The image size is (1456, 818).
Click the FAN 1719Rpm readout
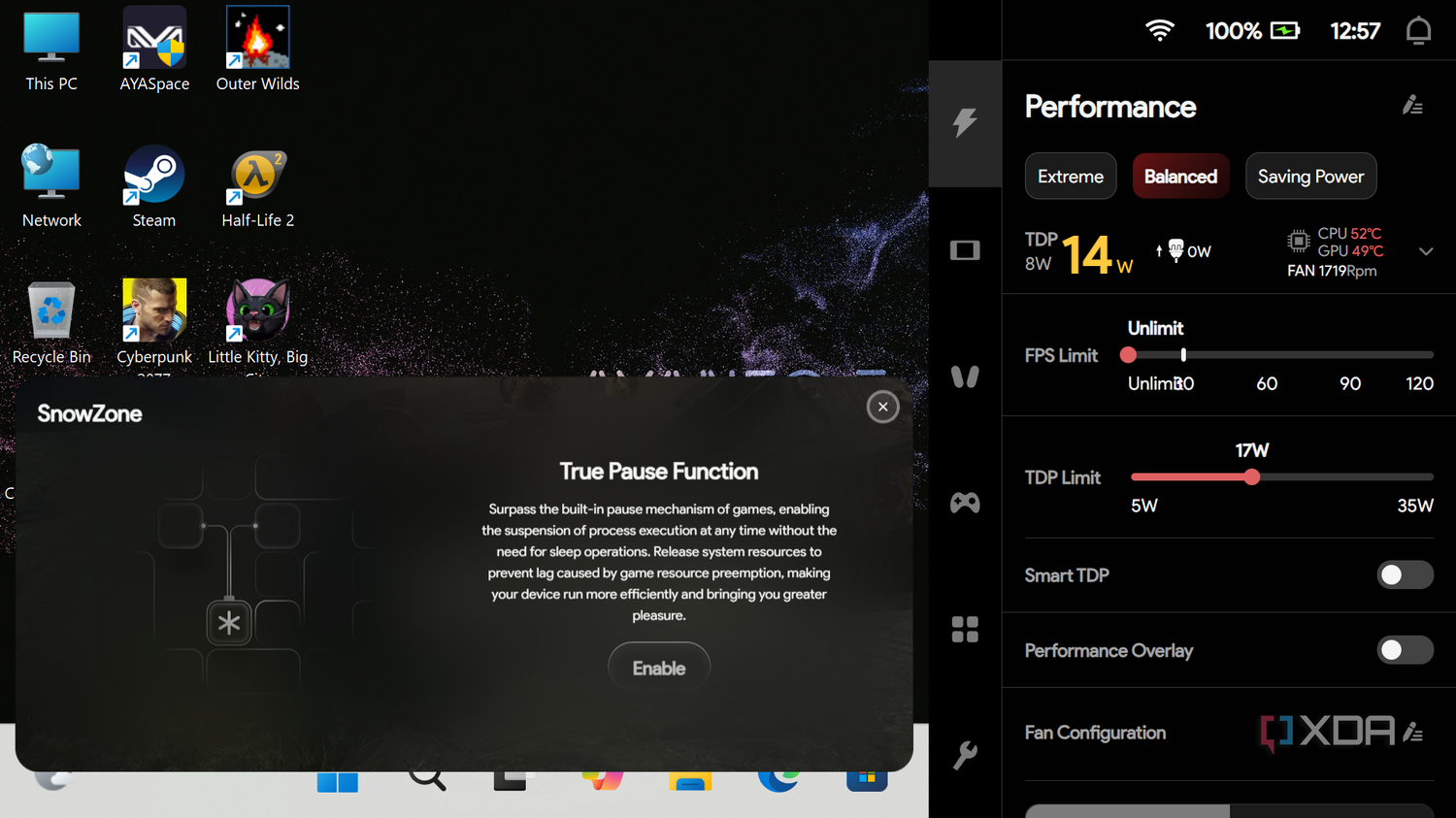coord(1332,271)
